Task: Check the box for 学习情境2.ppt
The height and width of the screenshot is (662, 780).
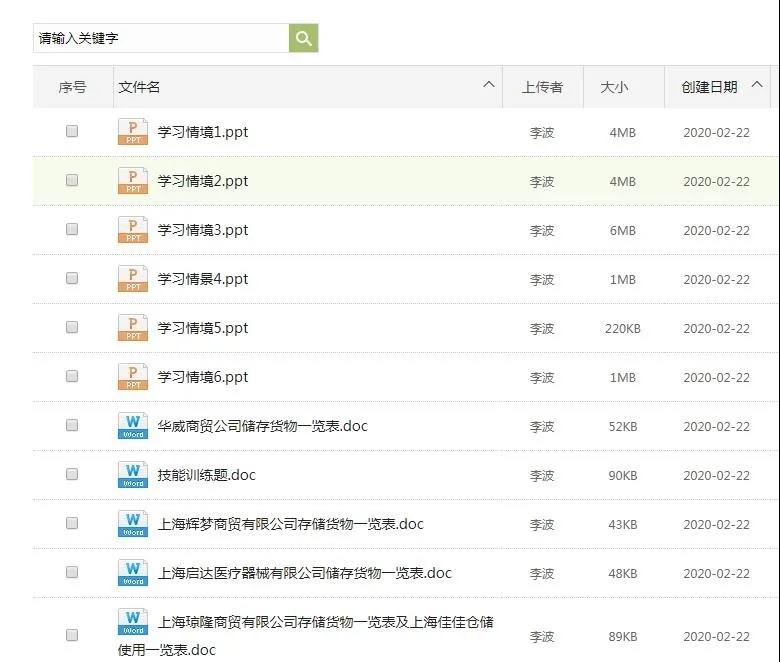Action: coord(72,180)
